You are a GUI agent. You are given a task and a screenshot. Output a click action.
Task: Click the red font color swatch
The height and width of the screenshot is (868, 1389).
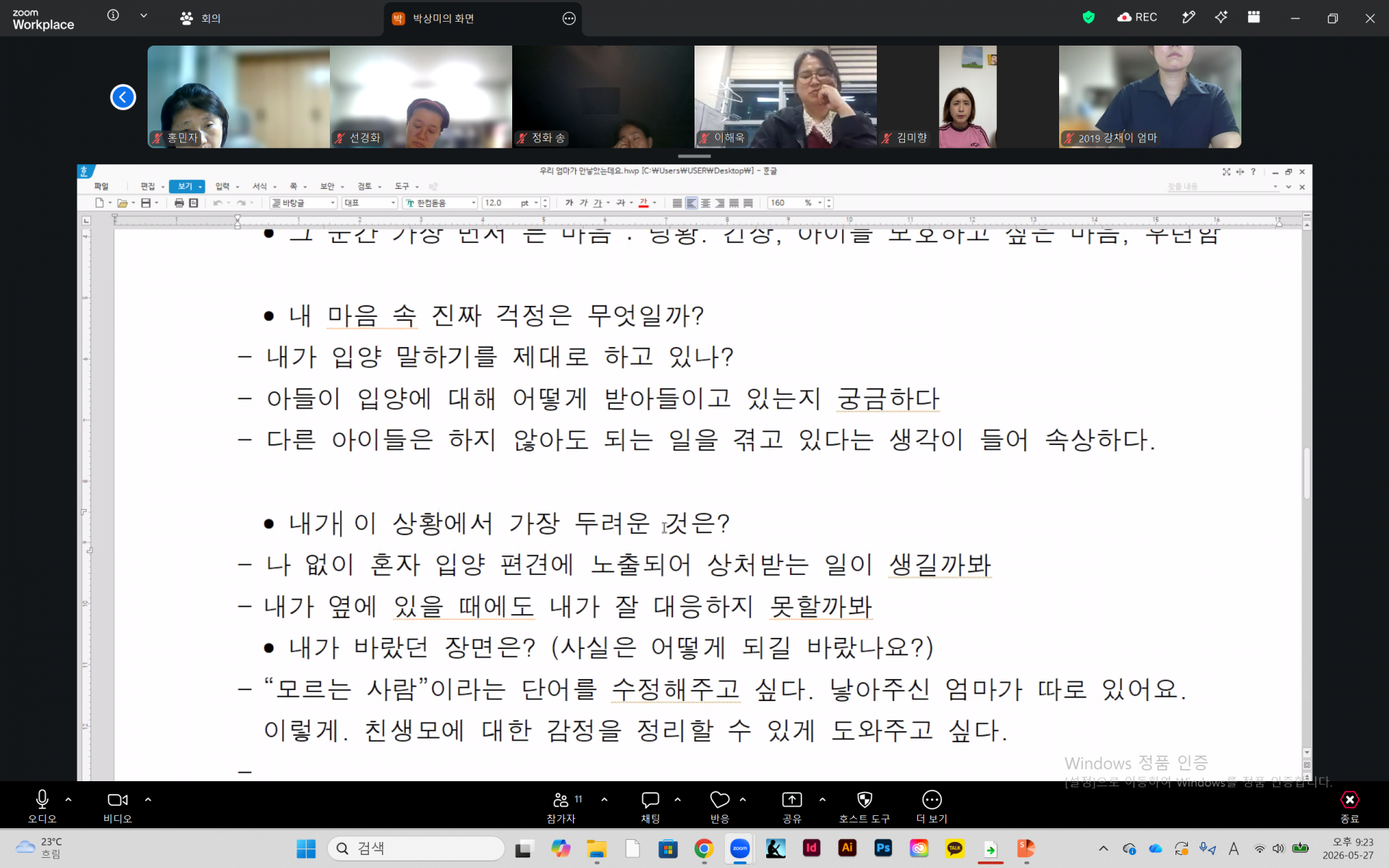pyautogui.click(x=643, y=203)
